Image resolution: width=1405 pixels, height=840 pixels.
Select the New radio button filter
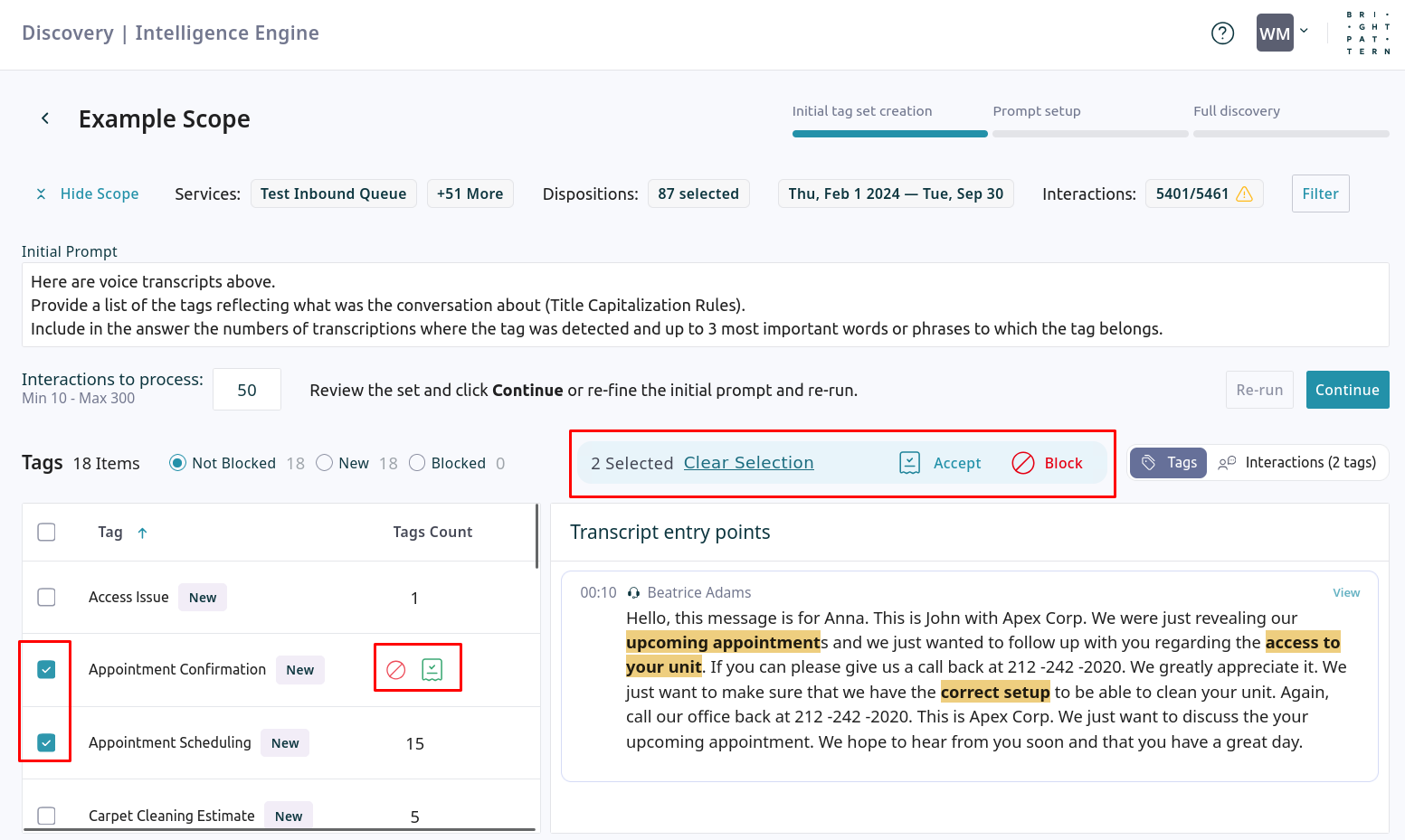click(x=324, y=463)
